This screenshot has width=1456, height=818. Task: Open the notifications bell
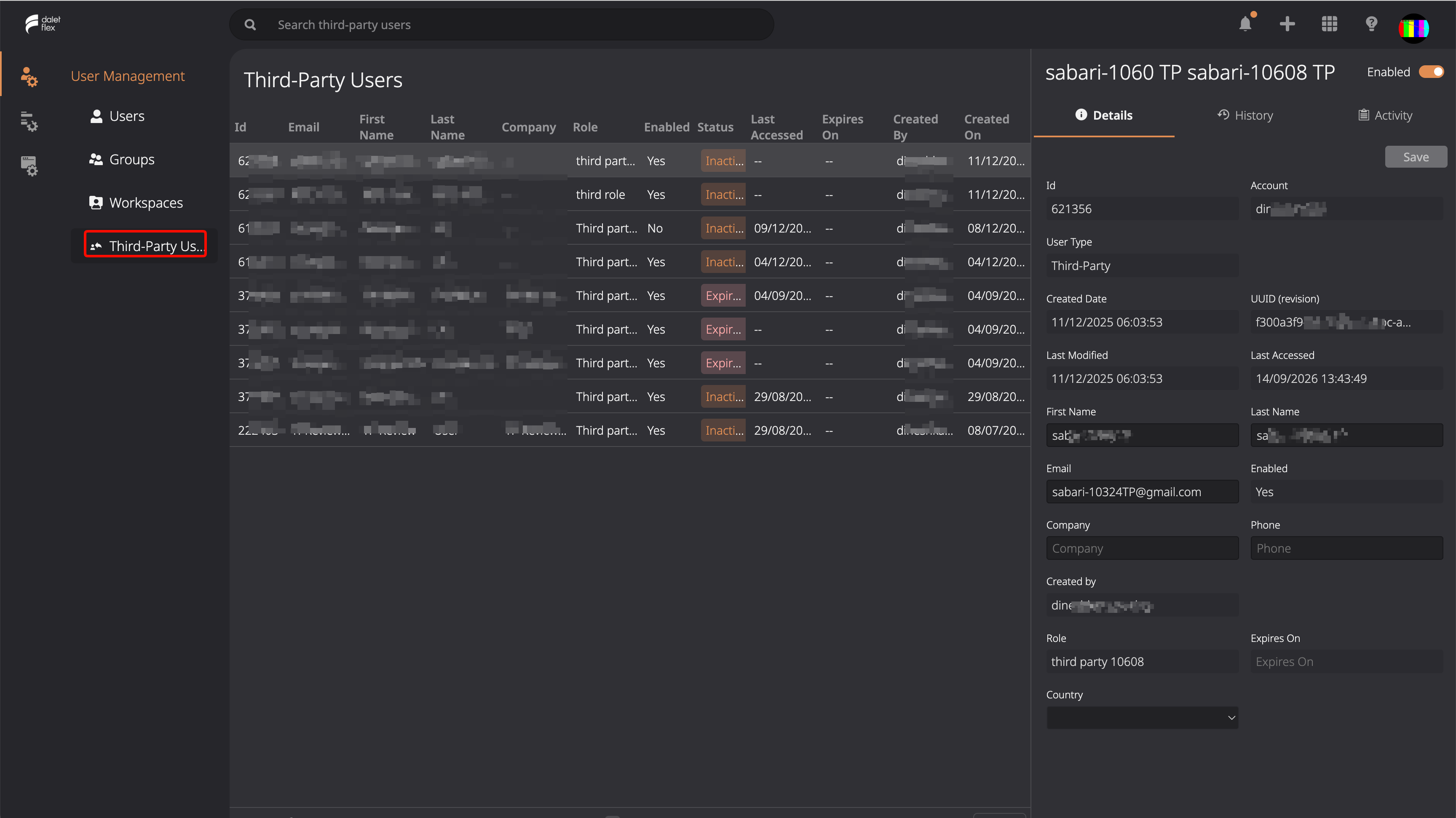point(1245,24)
